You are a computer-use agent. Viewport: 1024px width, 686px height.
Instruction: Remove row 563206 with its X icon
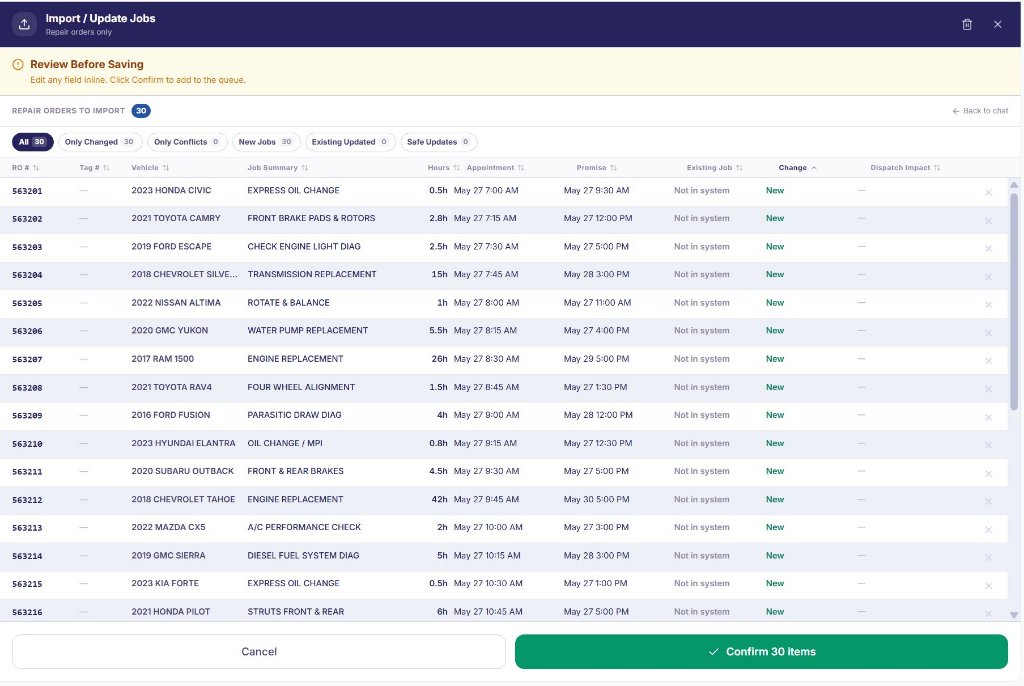[x=988, y=333]
